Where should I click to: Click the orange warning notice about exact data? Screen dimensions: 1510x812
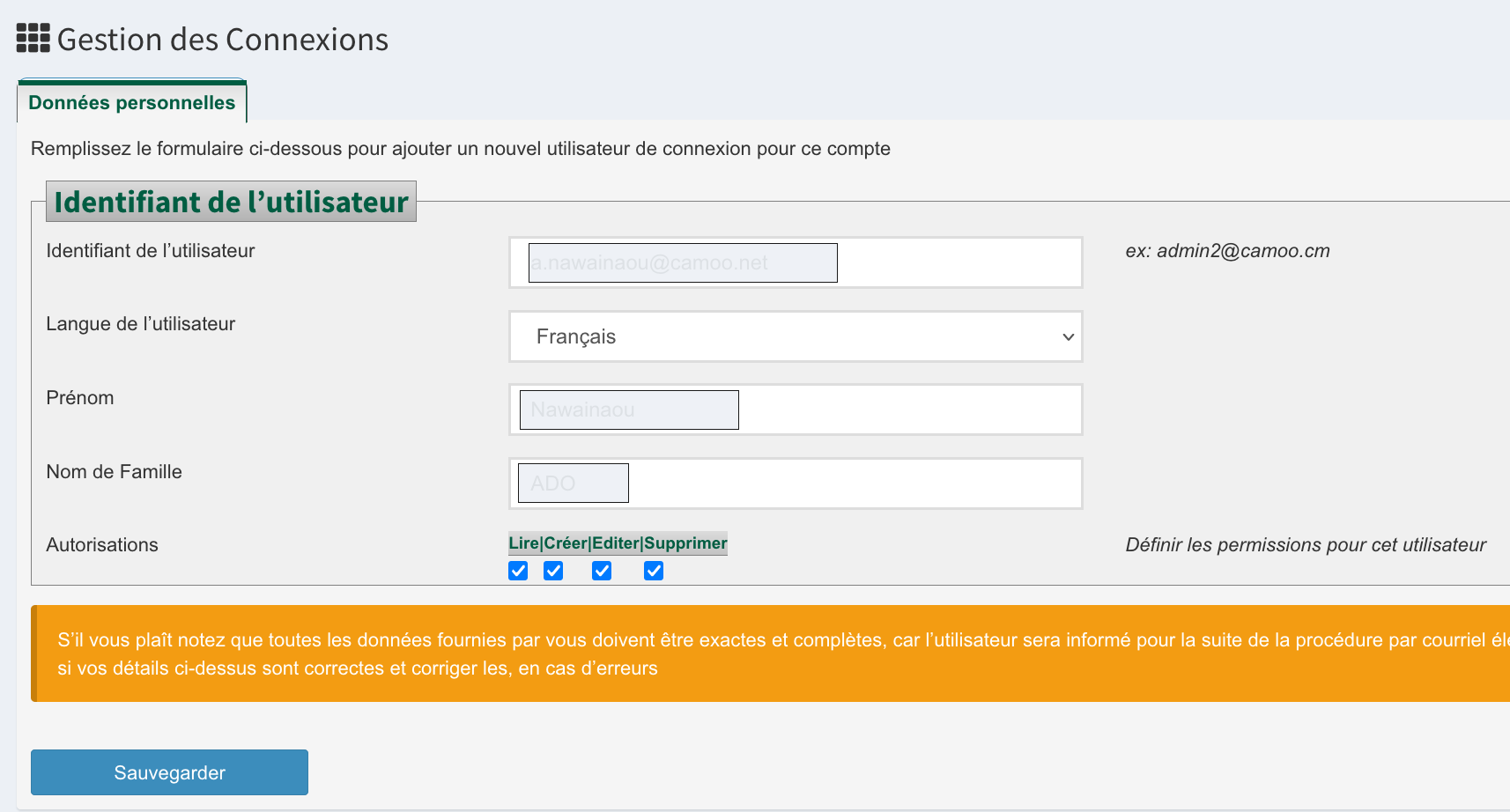(770, 653)
